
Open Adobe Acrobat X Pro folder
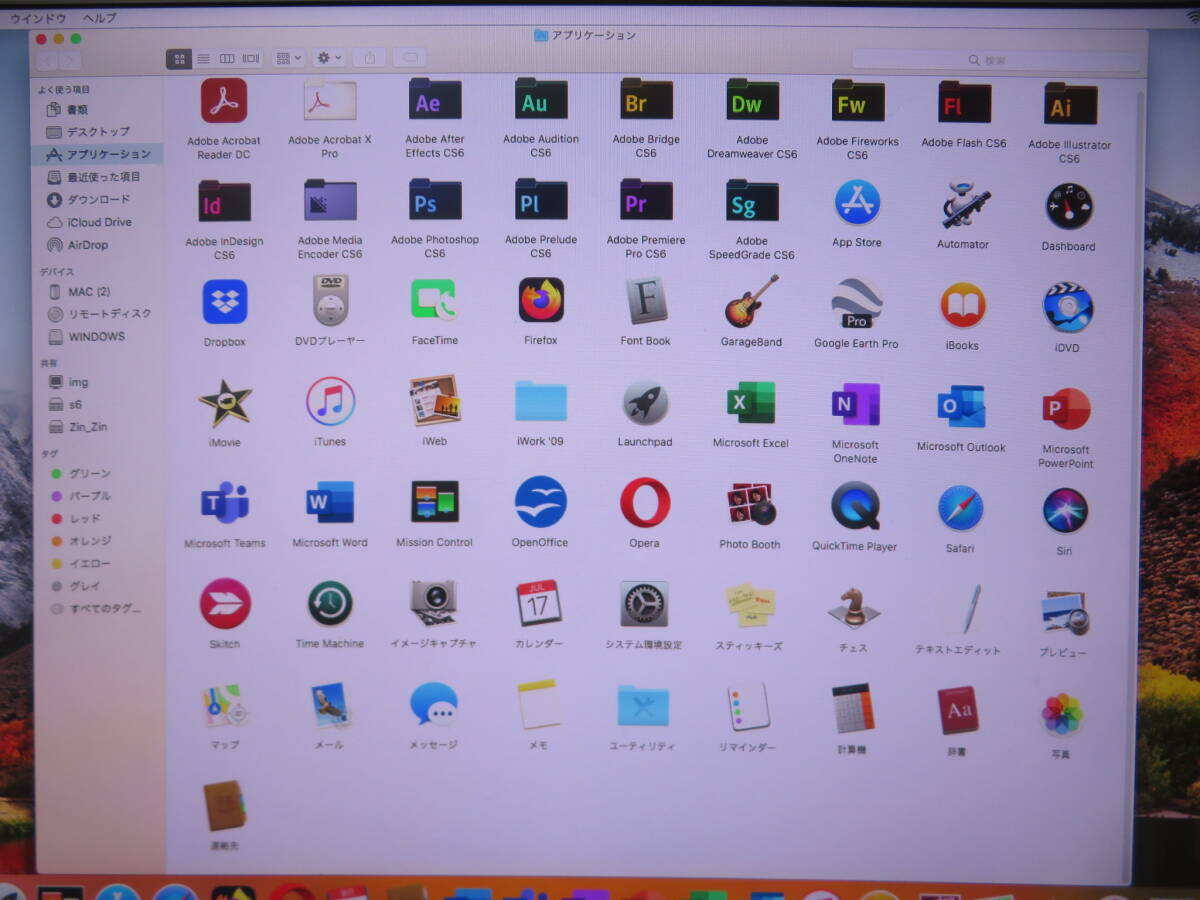coord(330,101)
